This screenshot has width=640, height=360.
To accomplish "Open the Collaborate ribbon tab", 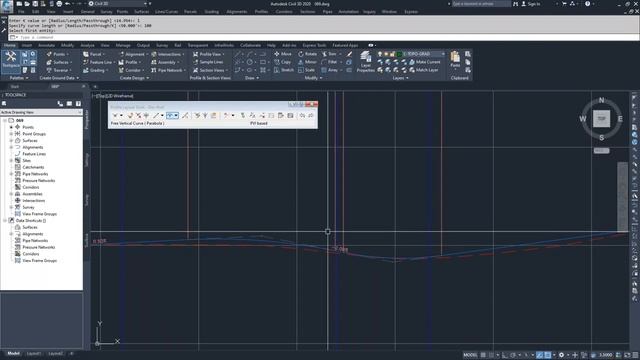I will (250, 45).
